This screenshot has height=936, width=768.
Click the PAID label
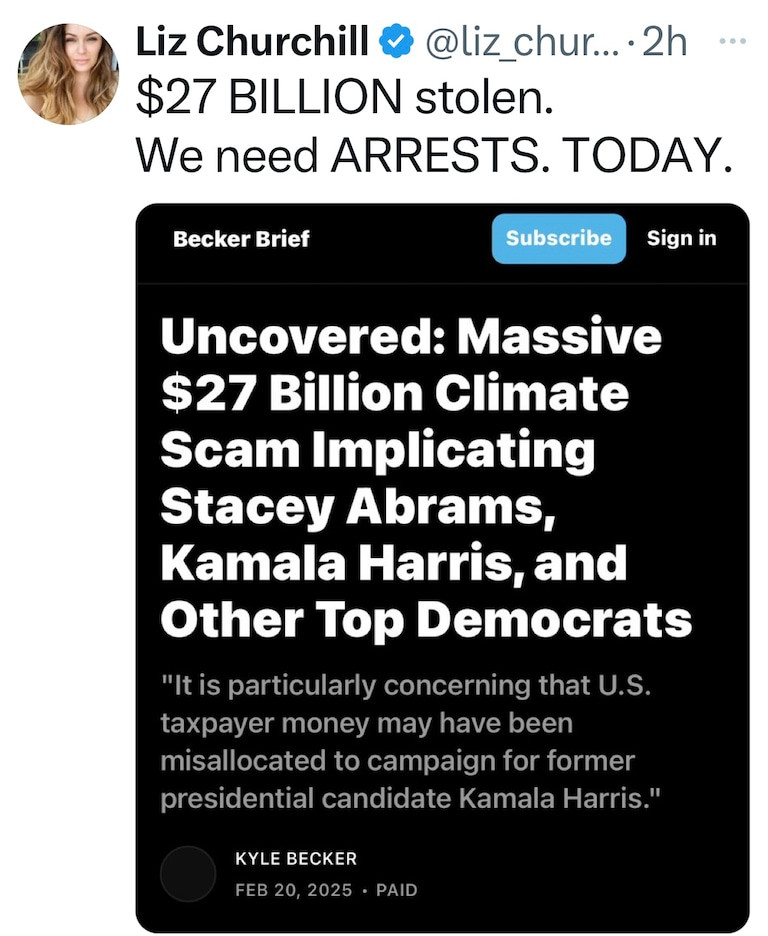pos(397,889)
